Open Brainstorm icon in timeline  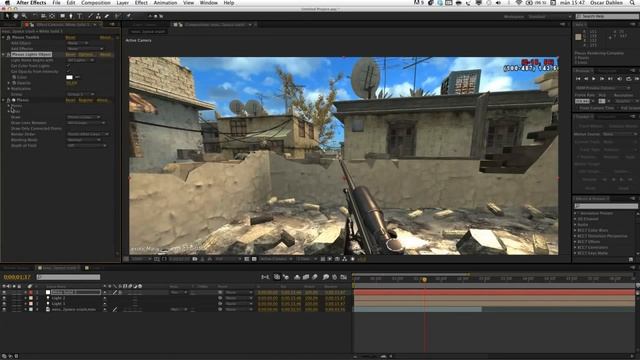click(326, 277)
